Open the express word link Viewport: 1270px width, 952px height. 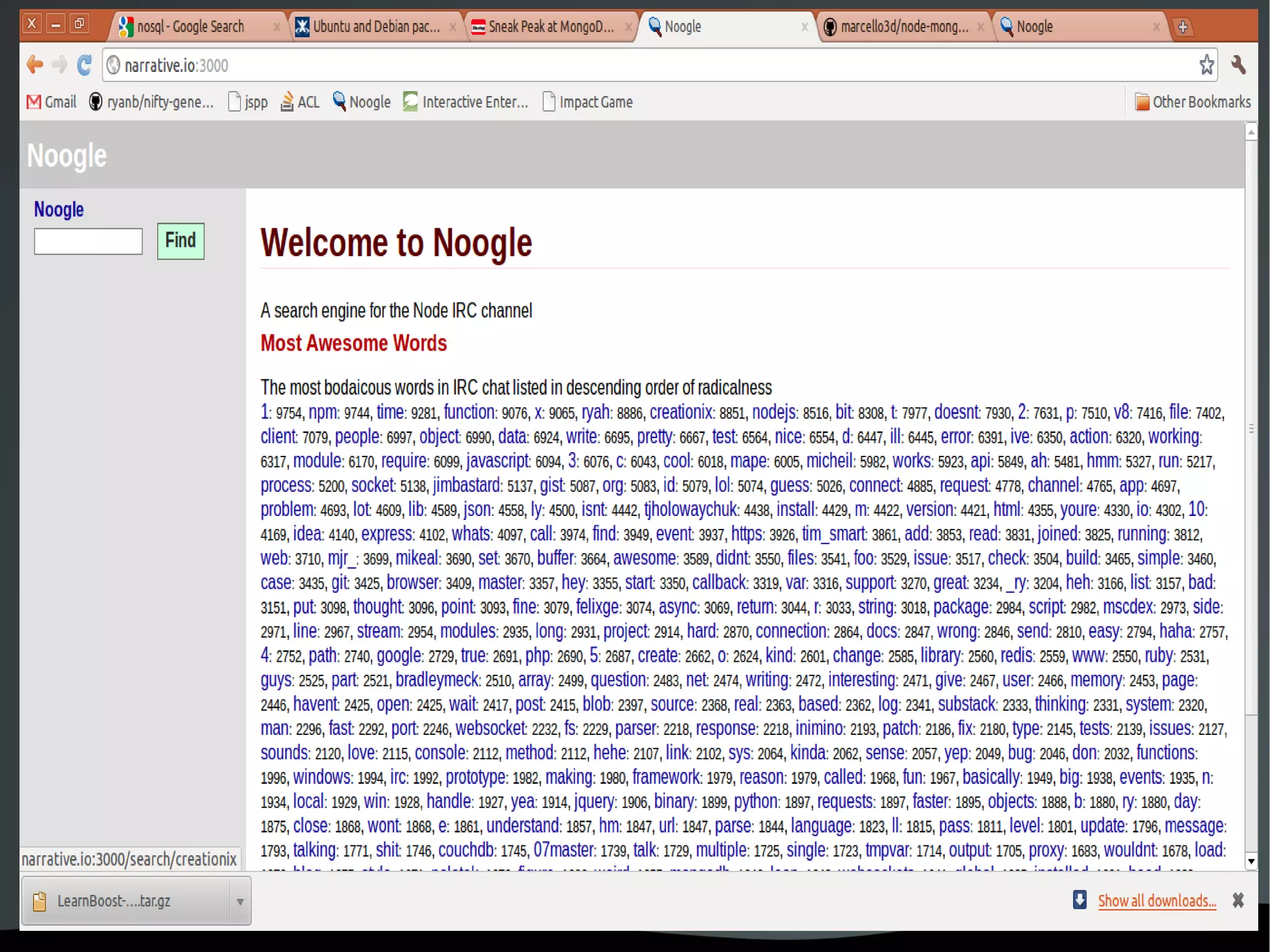click(386, 534)
